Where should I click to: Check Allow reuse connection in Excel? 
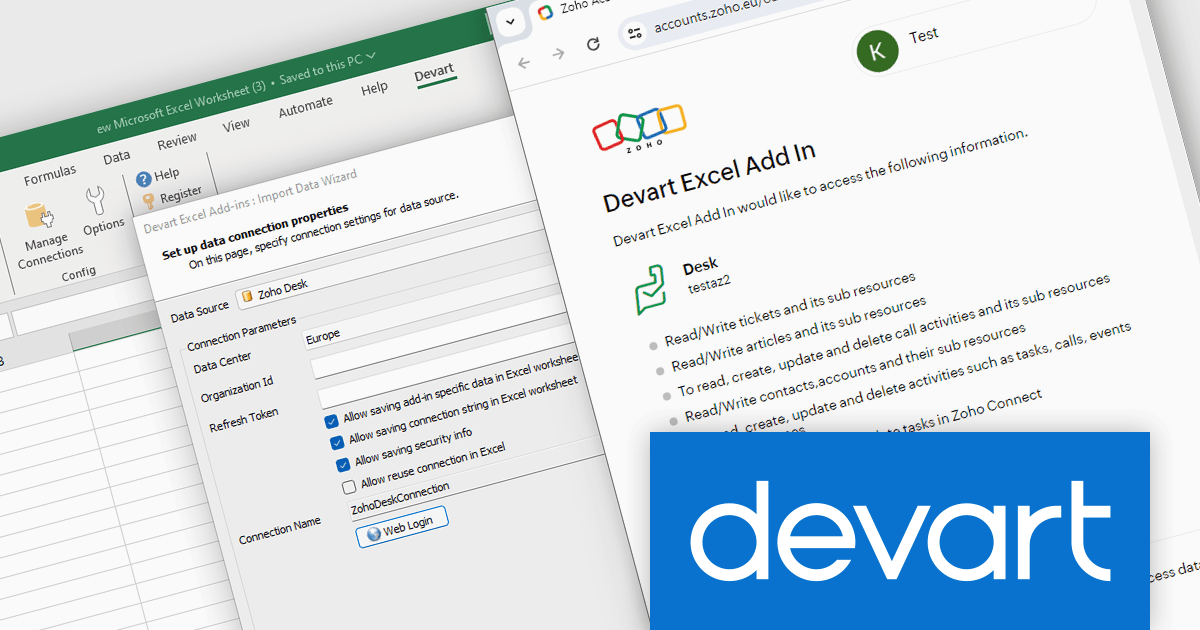[x=349, y=487]
